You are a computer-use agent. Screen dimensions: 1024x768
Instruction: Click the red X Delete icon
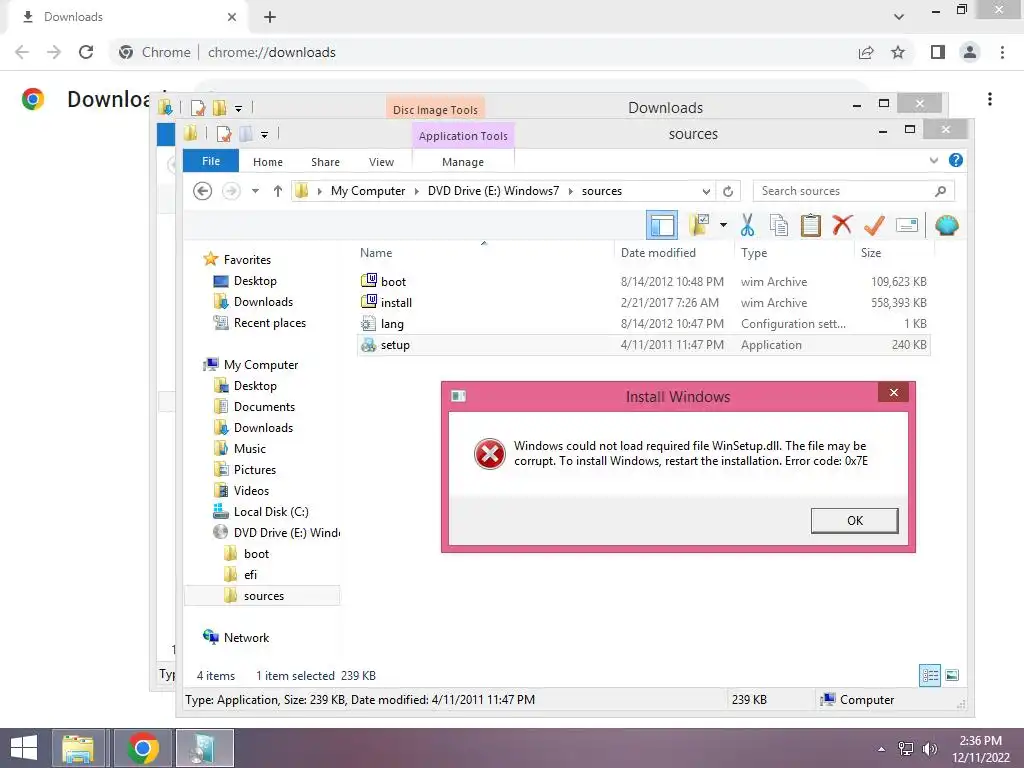(842, 225)
